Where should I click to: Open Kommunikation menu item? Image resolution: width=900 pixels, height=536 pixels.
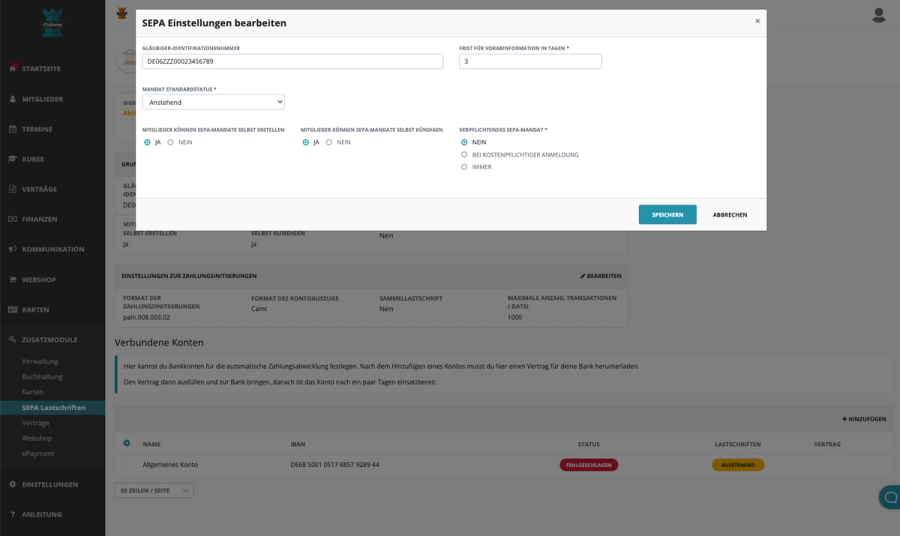tap(53, 249)
